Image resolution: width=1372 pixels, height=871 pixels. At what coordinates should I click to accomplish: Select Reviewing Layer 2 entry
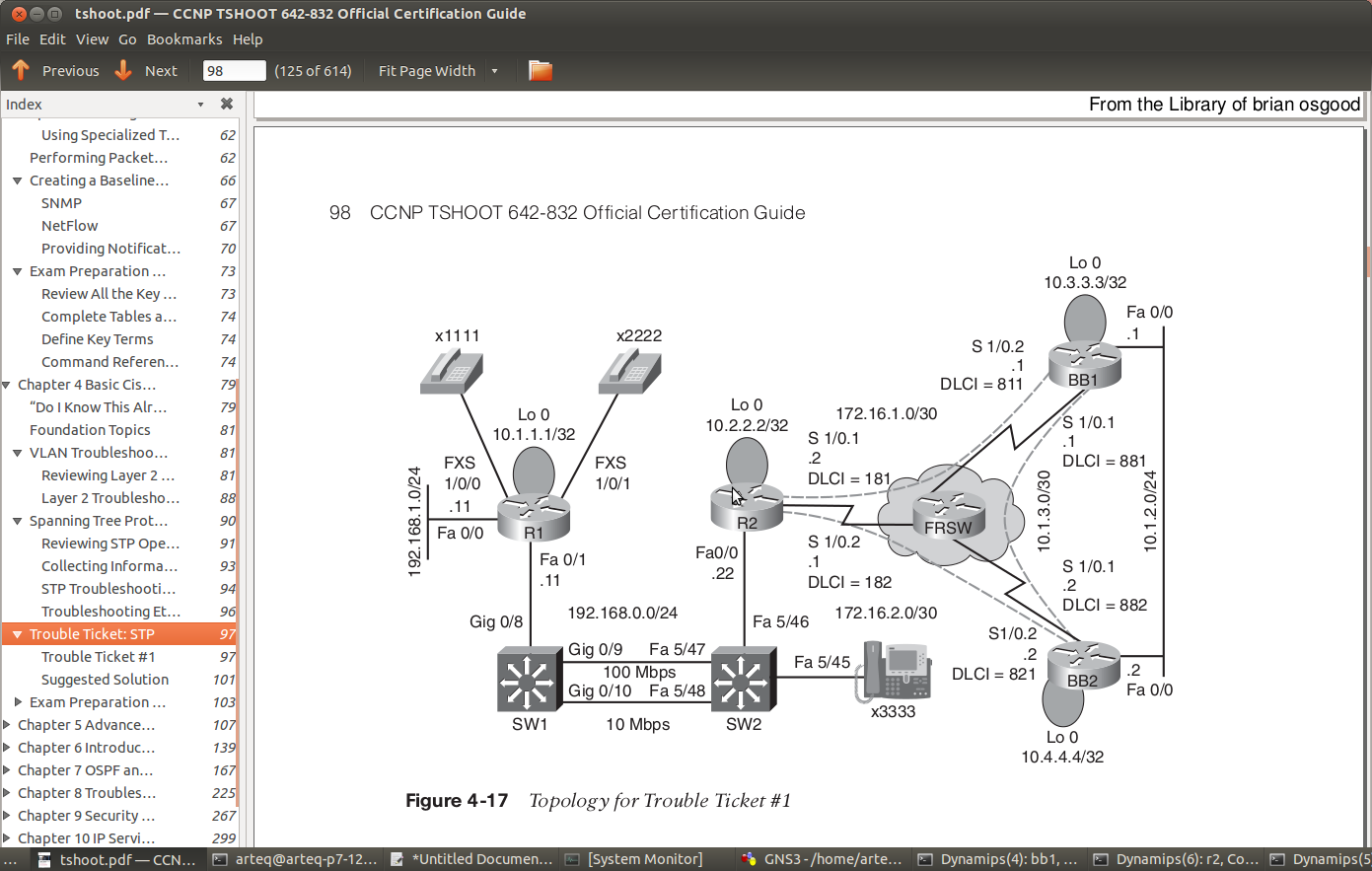[108, 475]
